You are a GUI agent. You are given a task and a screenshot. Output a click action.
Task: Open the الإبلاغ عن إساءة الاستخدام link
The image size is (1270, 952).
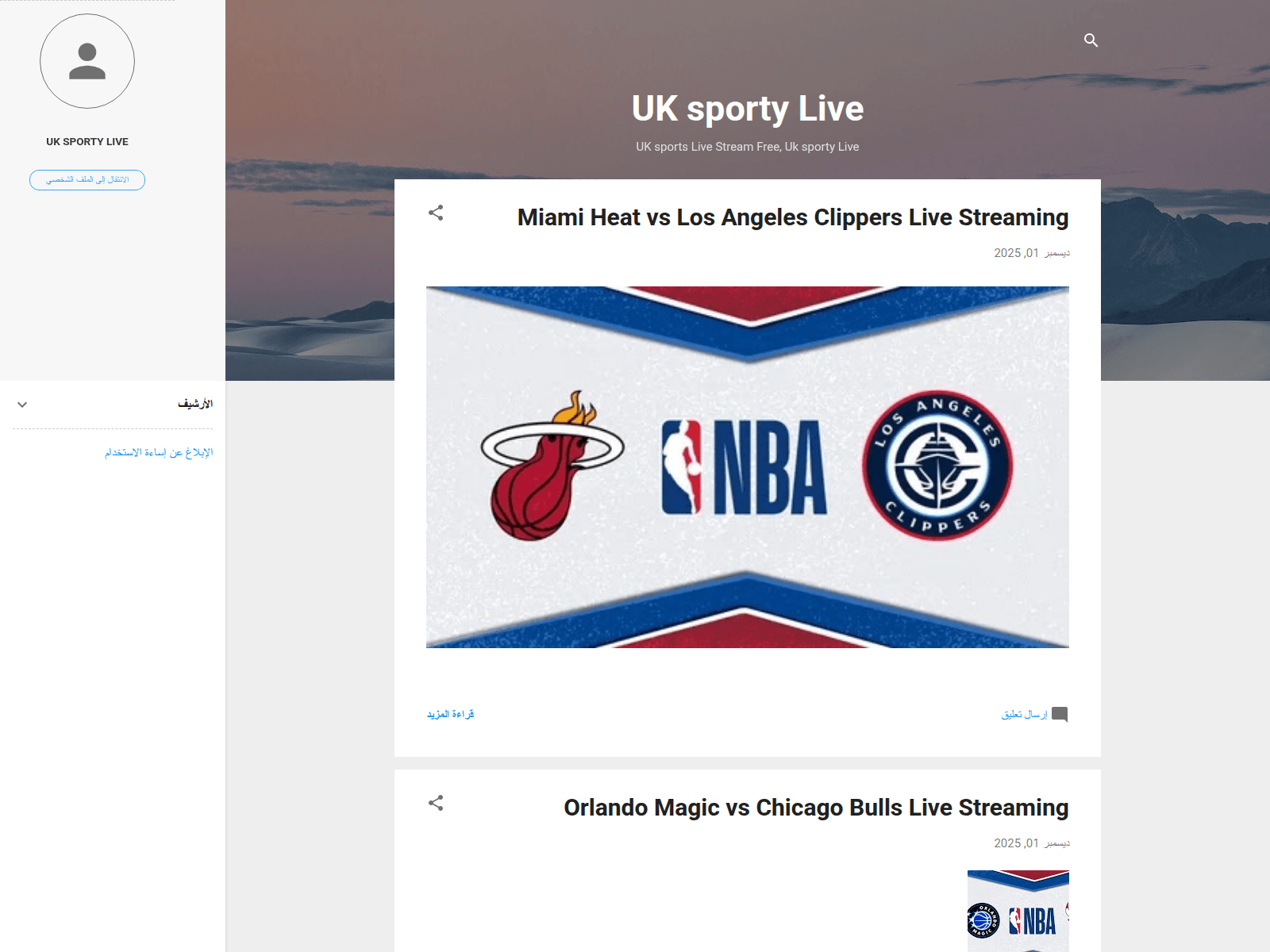click(159, 452)
